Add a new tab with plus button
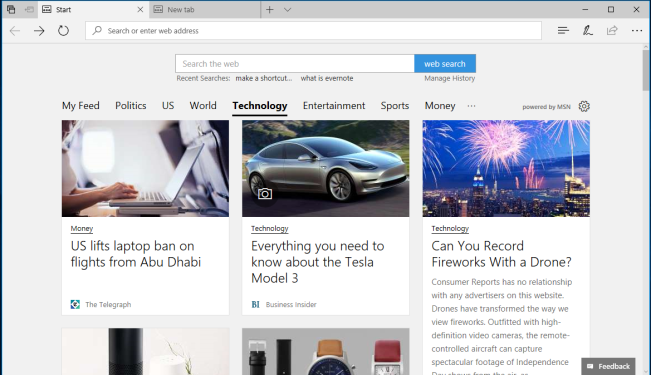Screen dimensions: 651x375 (x=270, y=10)
